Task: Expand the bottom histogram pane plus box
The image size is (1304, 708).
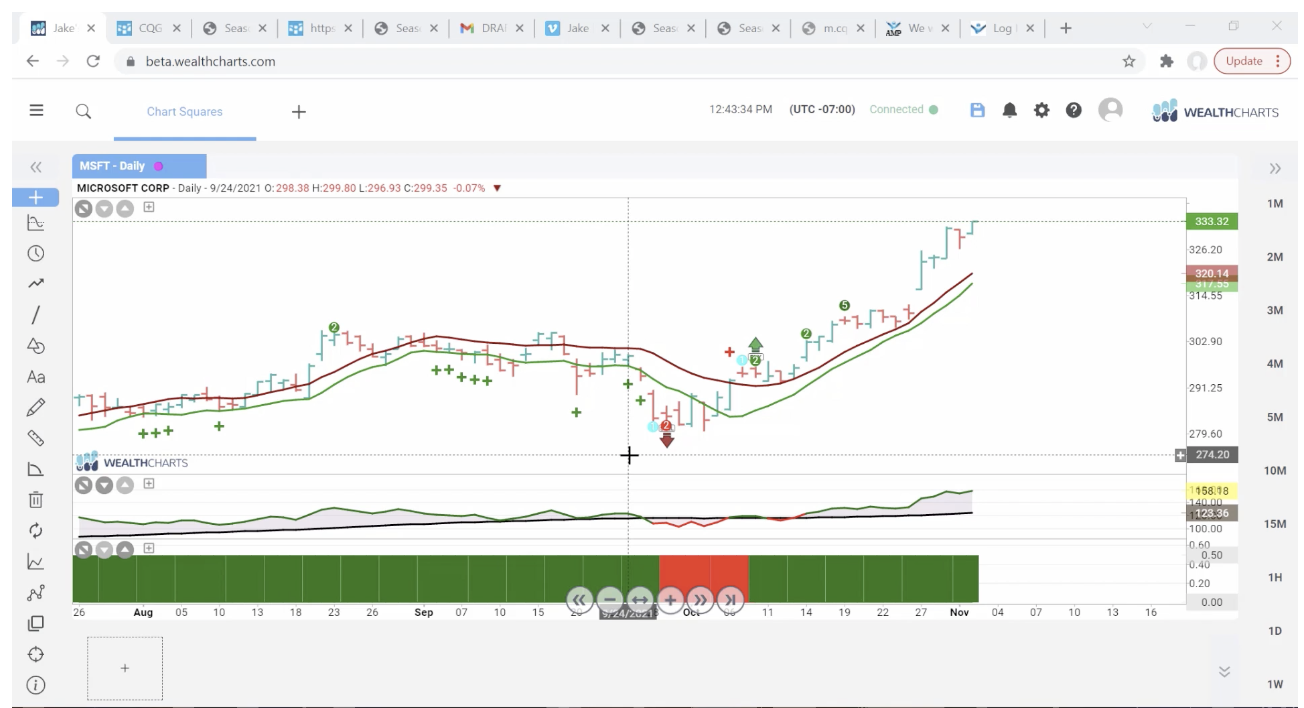Action: (149, 548)
